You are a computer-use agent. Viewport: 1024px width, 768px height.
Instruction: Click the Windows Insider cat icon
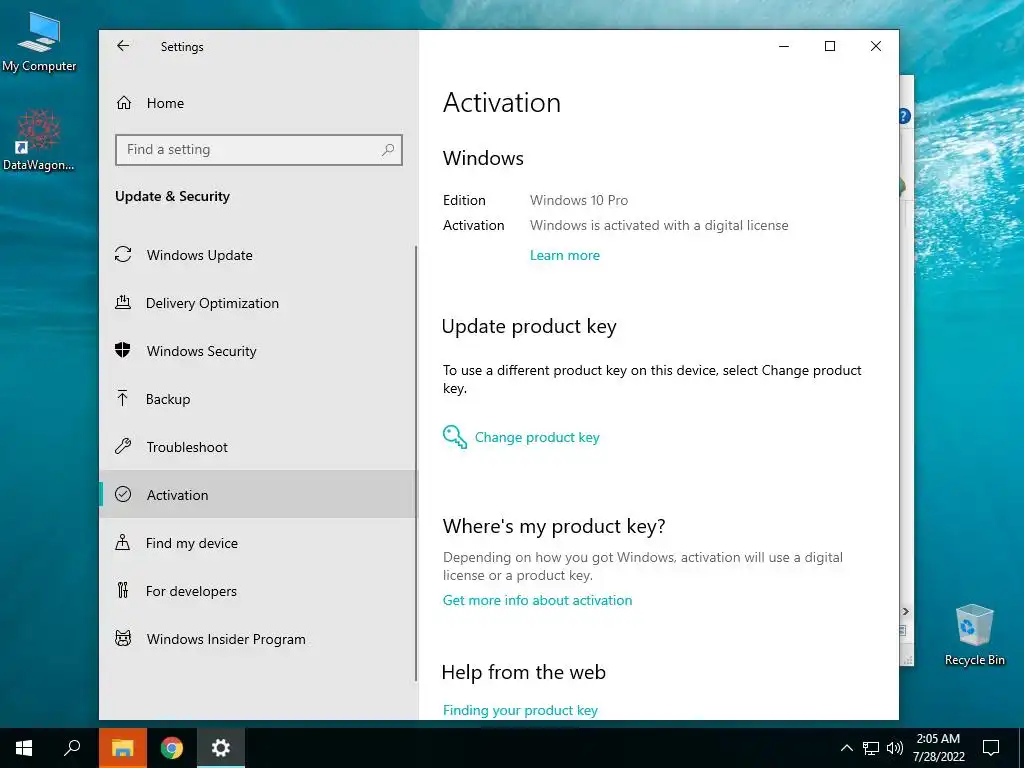point(123,638)
